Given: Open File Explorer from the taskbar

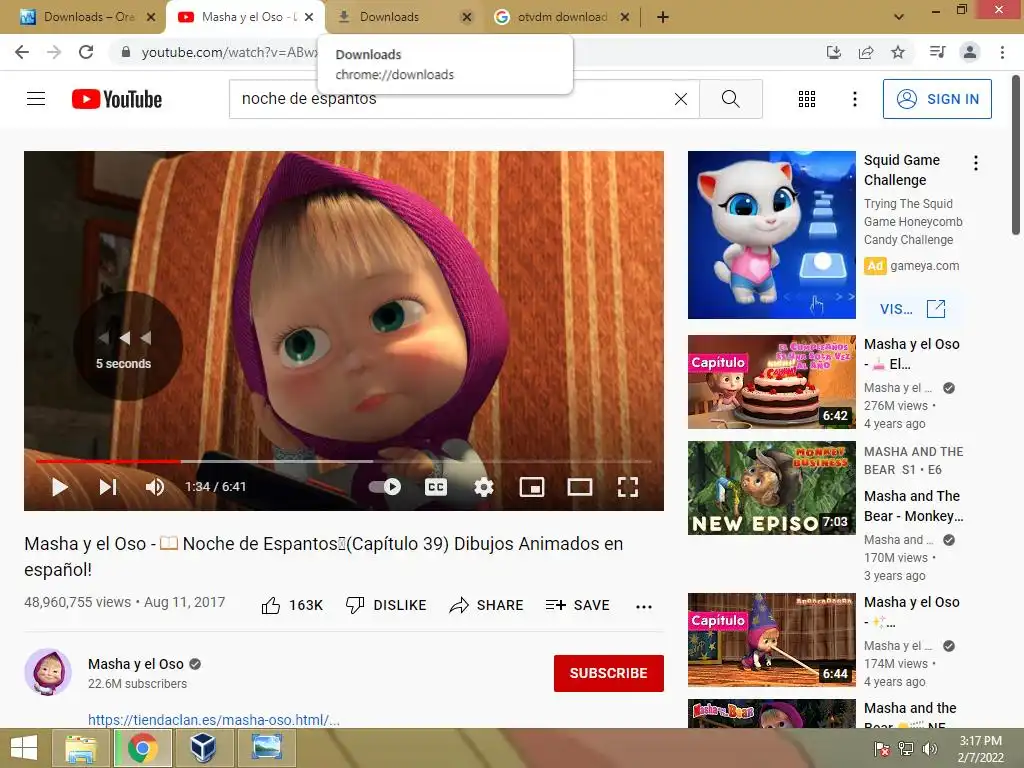Looking at the screenshot, I should point(80,748).
